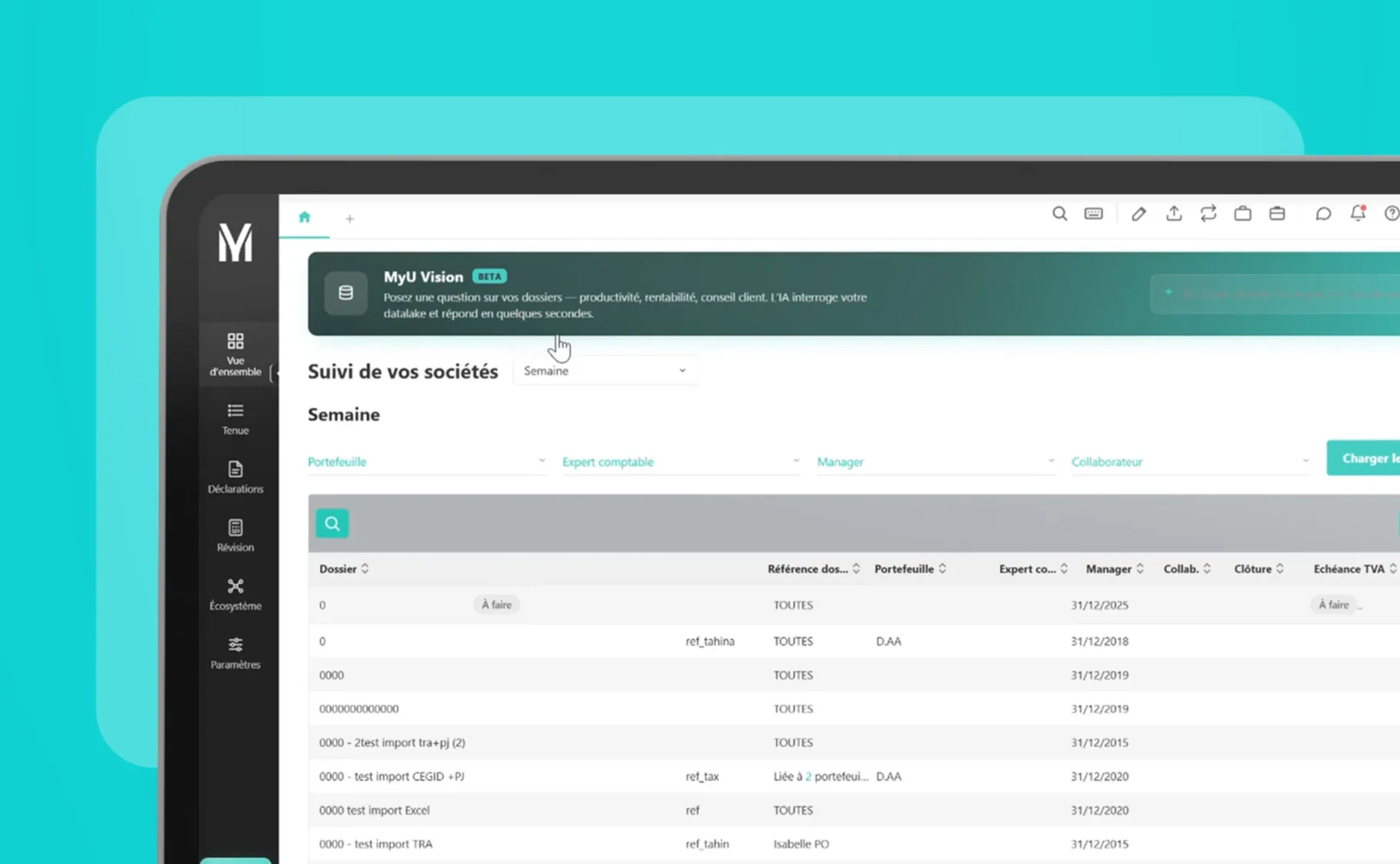
Task: Open the Semaine period dropdown
Action: point(605,371)
